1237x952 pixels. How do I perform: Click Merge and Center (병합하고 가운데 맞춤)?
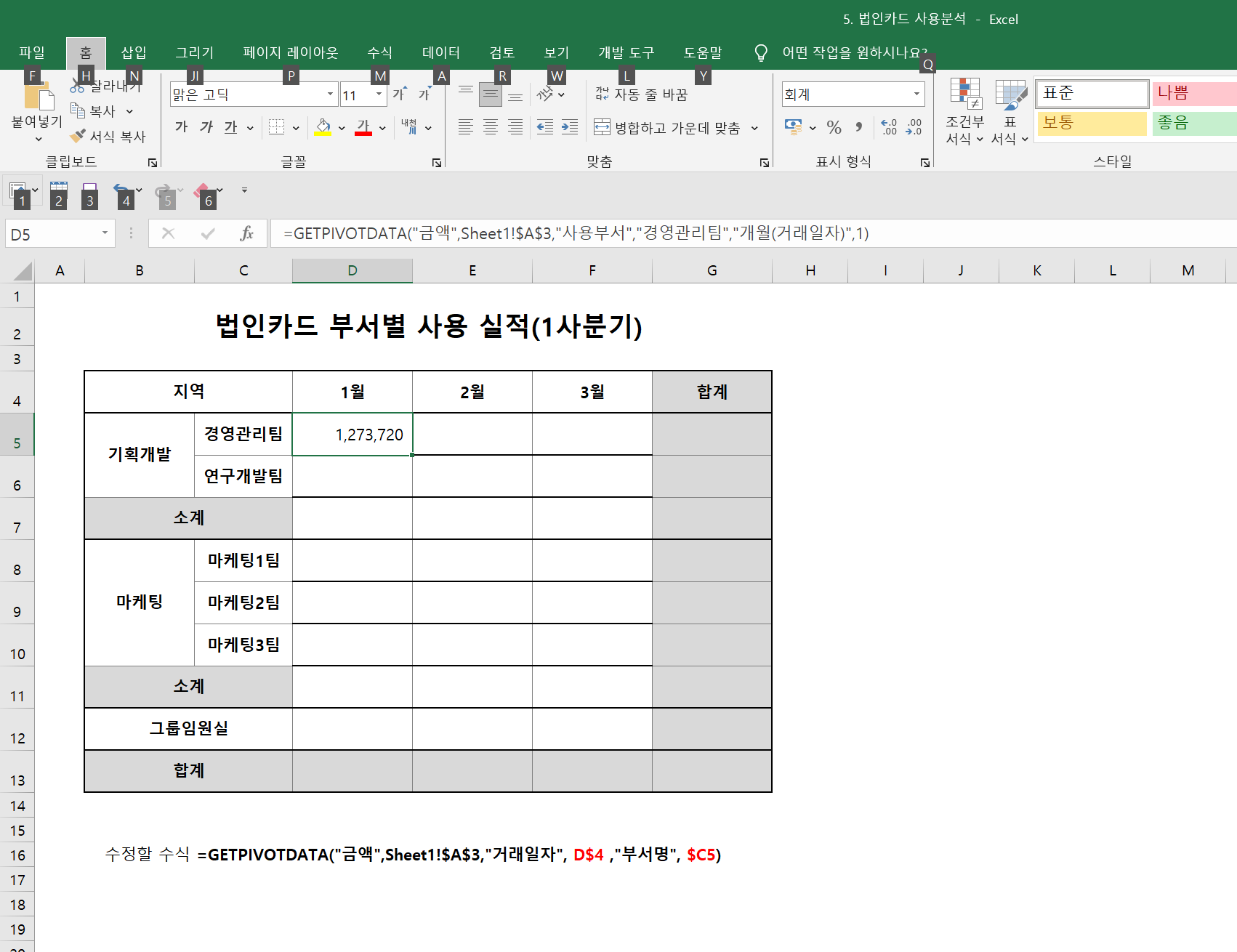[666, 128]
